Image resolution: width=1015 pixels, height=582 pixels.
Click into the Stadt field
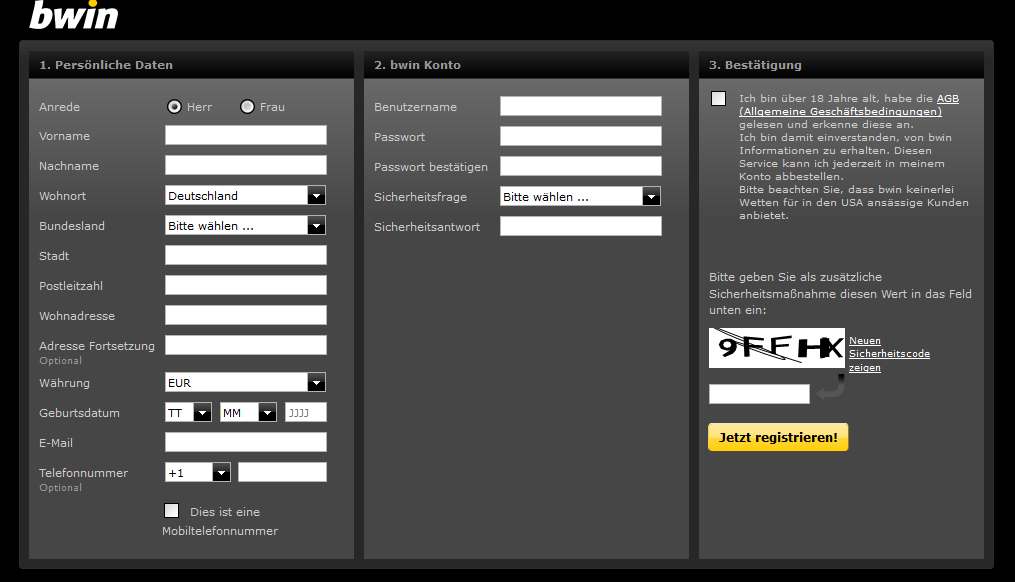point(246,255)
